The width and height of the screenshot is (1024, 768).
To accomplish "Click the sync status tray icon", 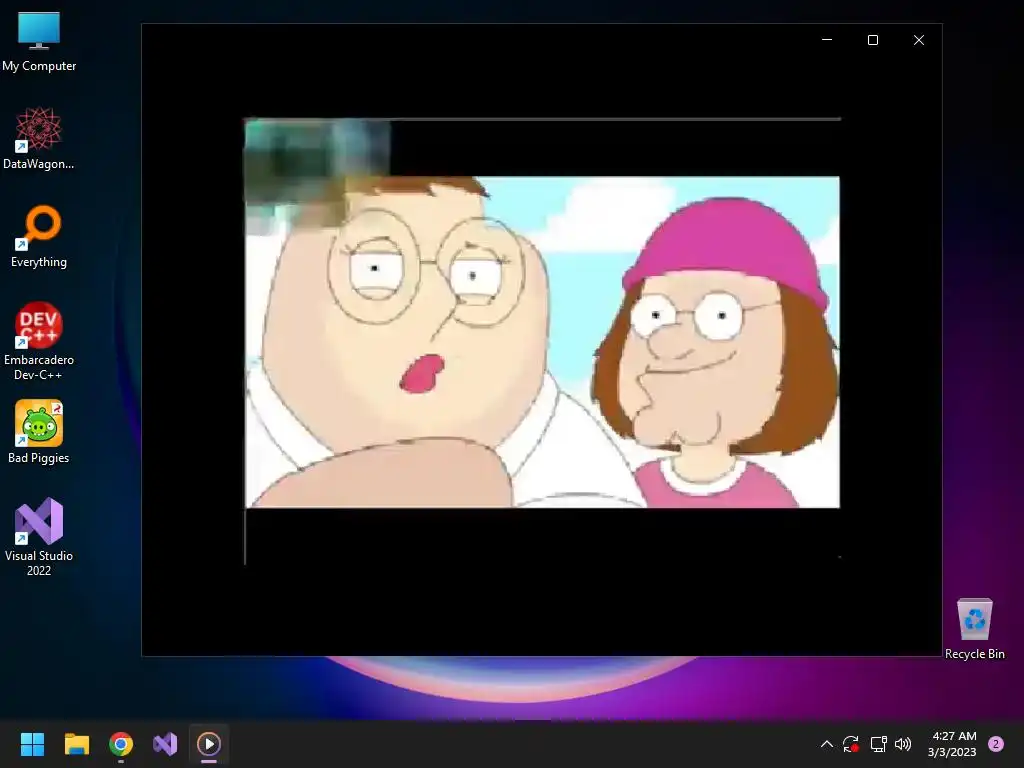I will pyautogui.click(x=851, y=744).
